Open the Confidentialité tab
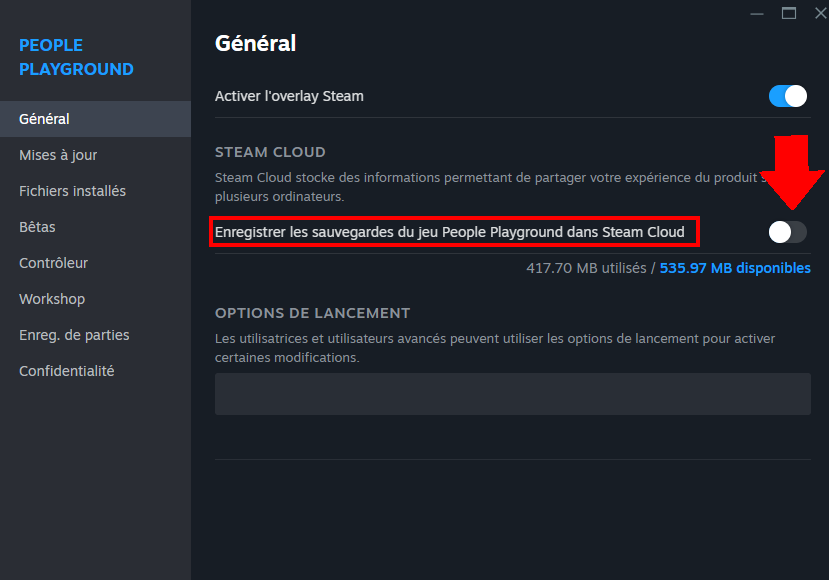Image resolution: width=829 pixels, height=580 pixels. click(x=66, y=371)
